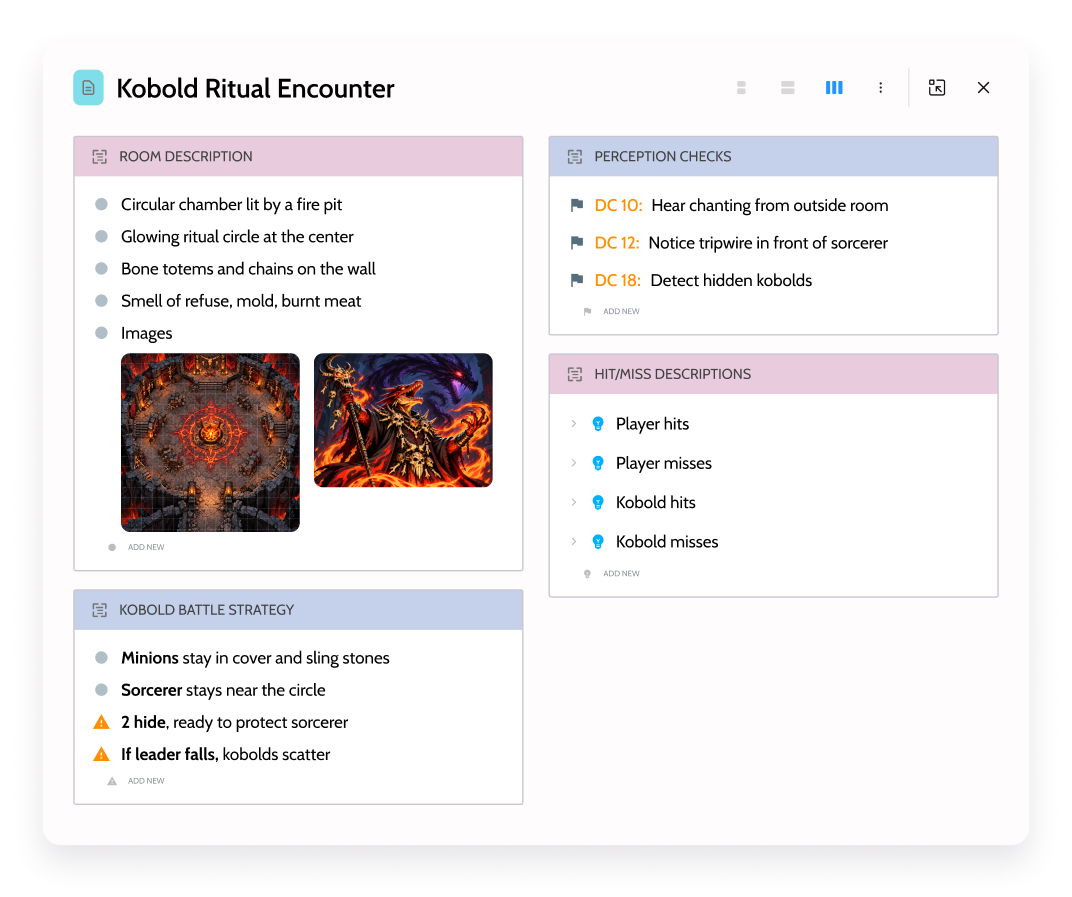Screen dimensions: 1072x897
Task: Click the bullet beside 'Minions stay in cover'
Action: (101, 658)
